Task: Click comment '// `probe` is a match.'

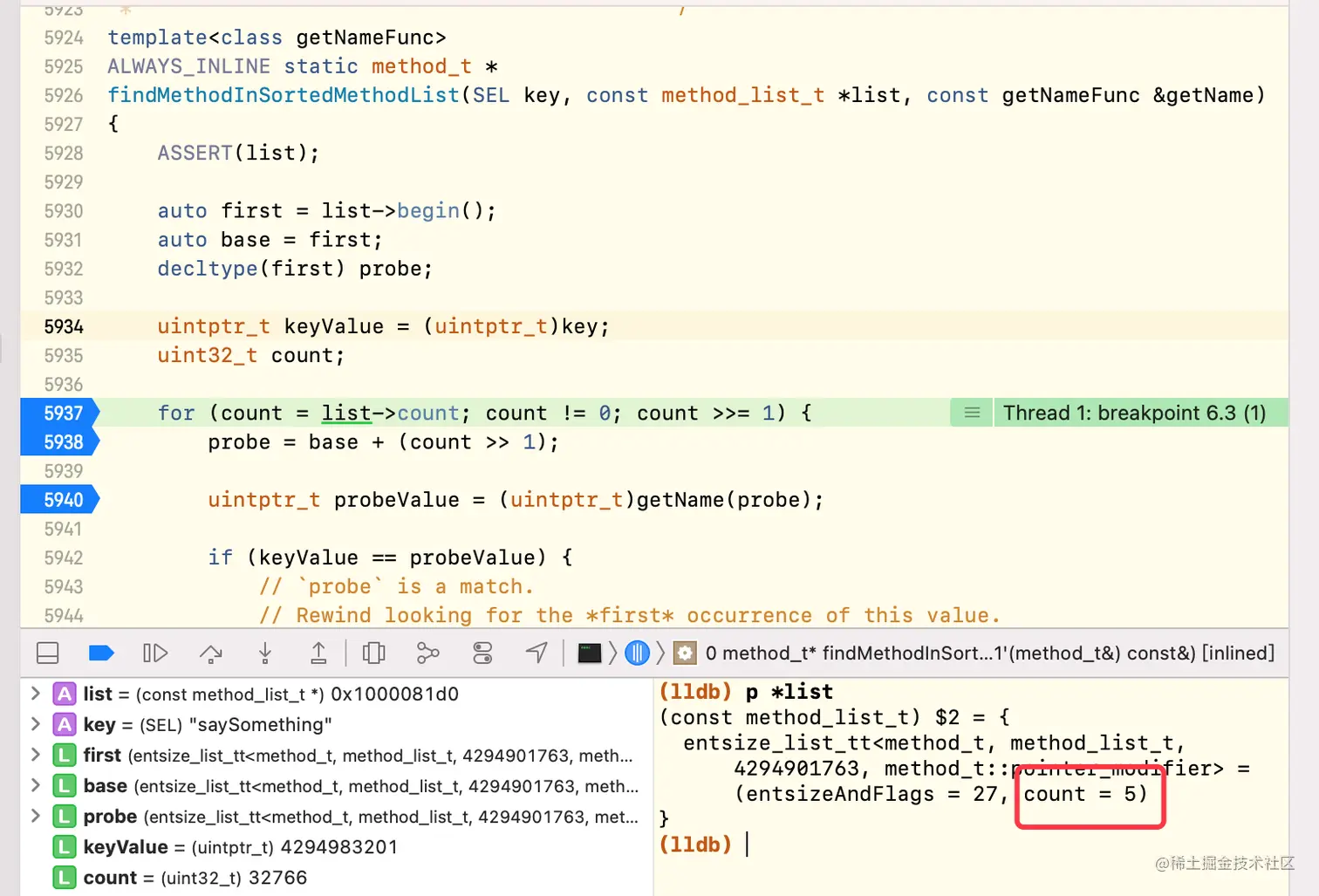Action: click(x=396, y=586)
